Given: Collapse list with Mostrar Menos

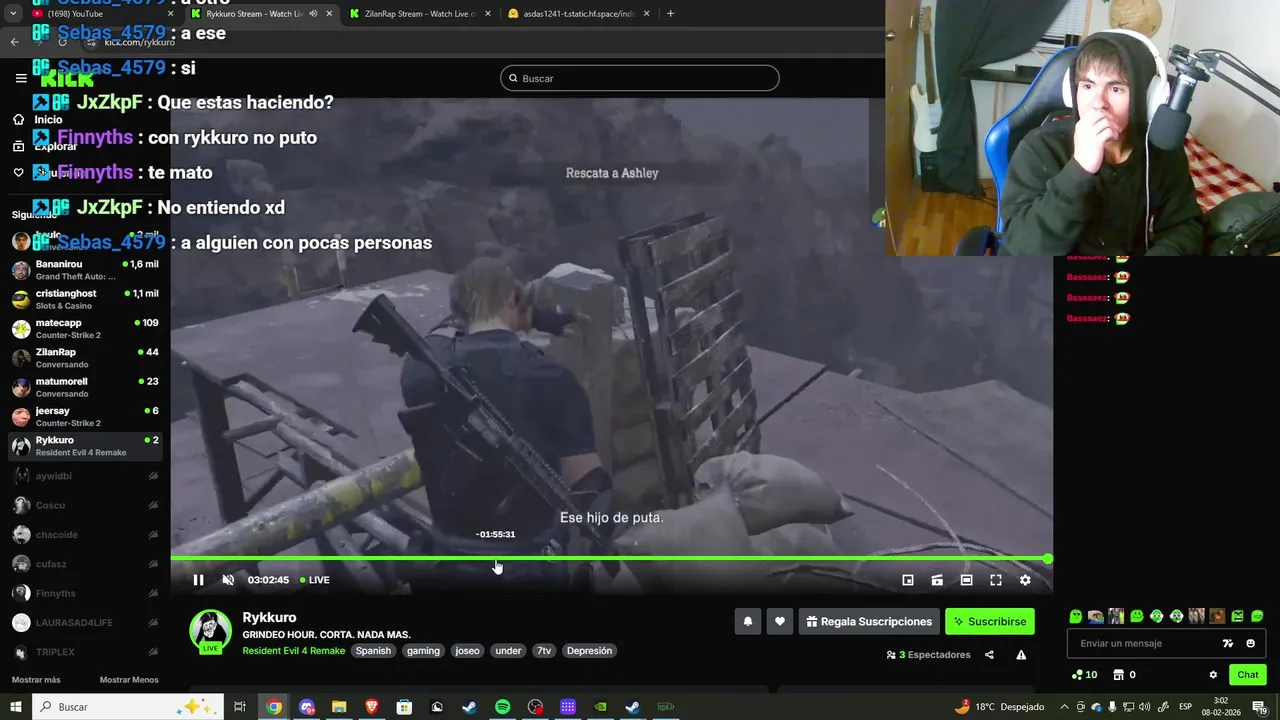Looking at the screenshot, I should [x=129, y=680].
